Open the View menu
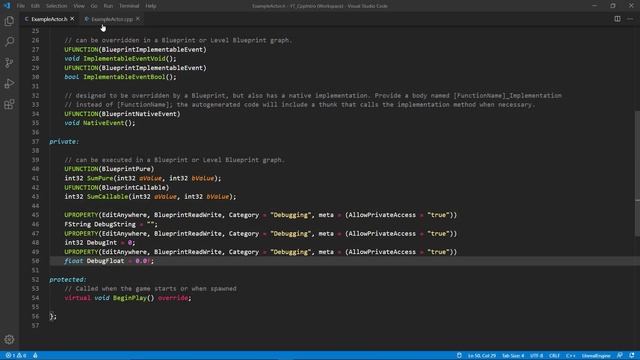Screen dimensions: 640x360 [79, 6]
